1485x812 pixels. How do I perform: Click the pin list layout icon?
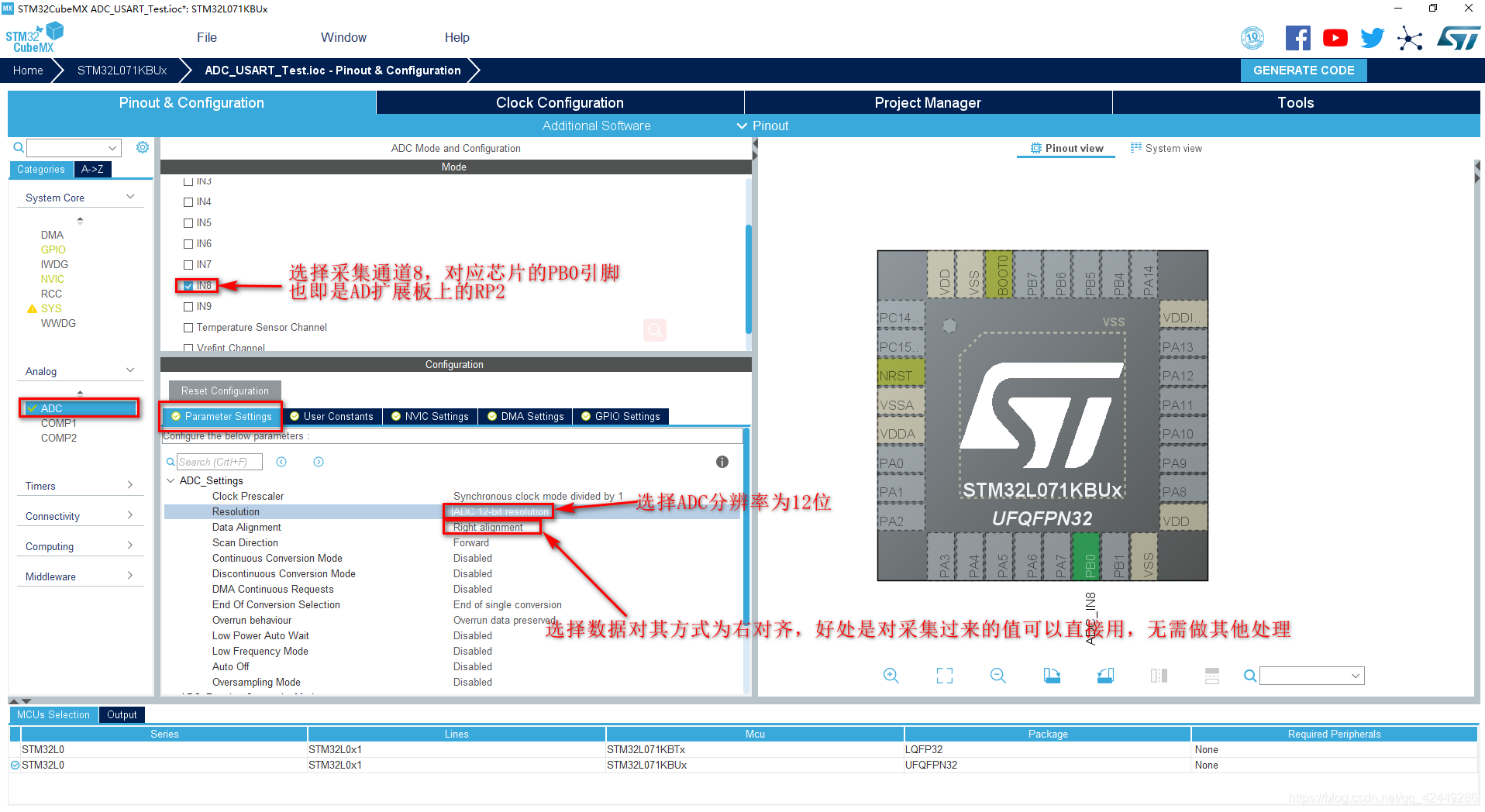click(1212, 676)
